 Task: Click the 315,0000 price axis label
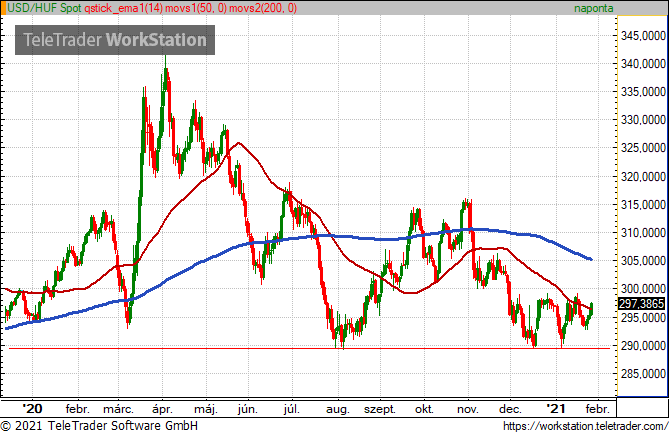(643, 205)
